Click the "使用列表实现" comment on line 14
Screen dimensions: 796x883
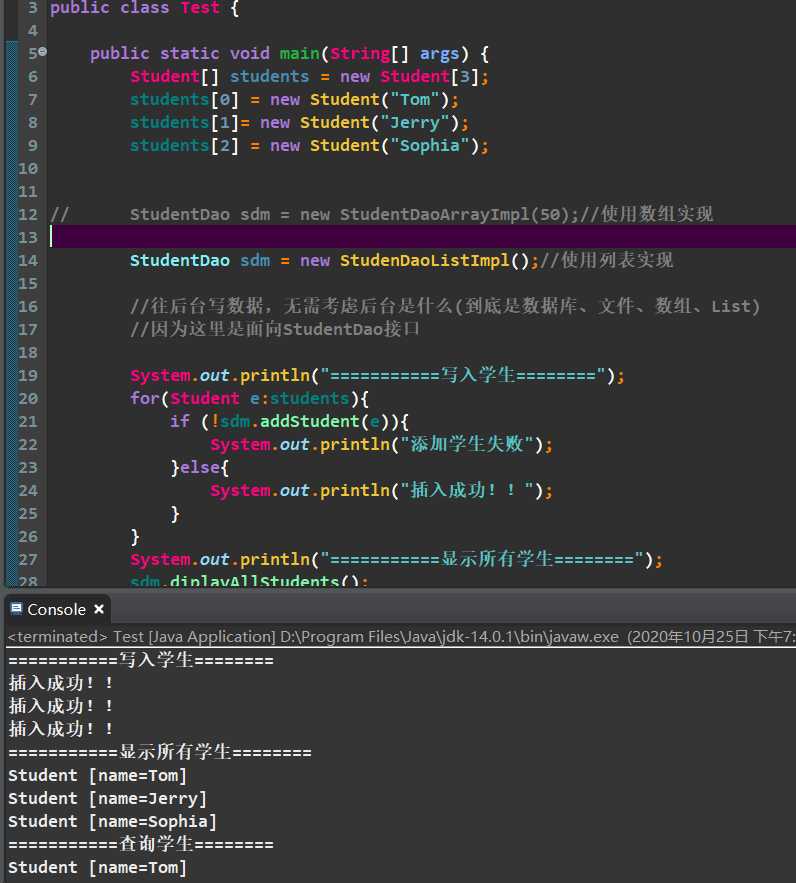(x=606, y=260)
